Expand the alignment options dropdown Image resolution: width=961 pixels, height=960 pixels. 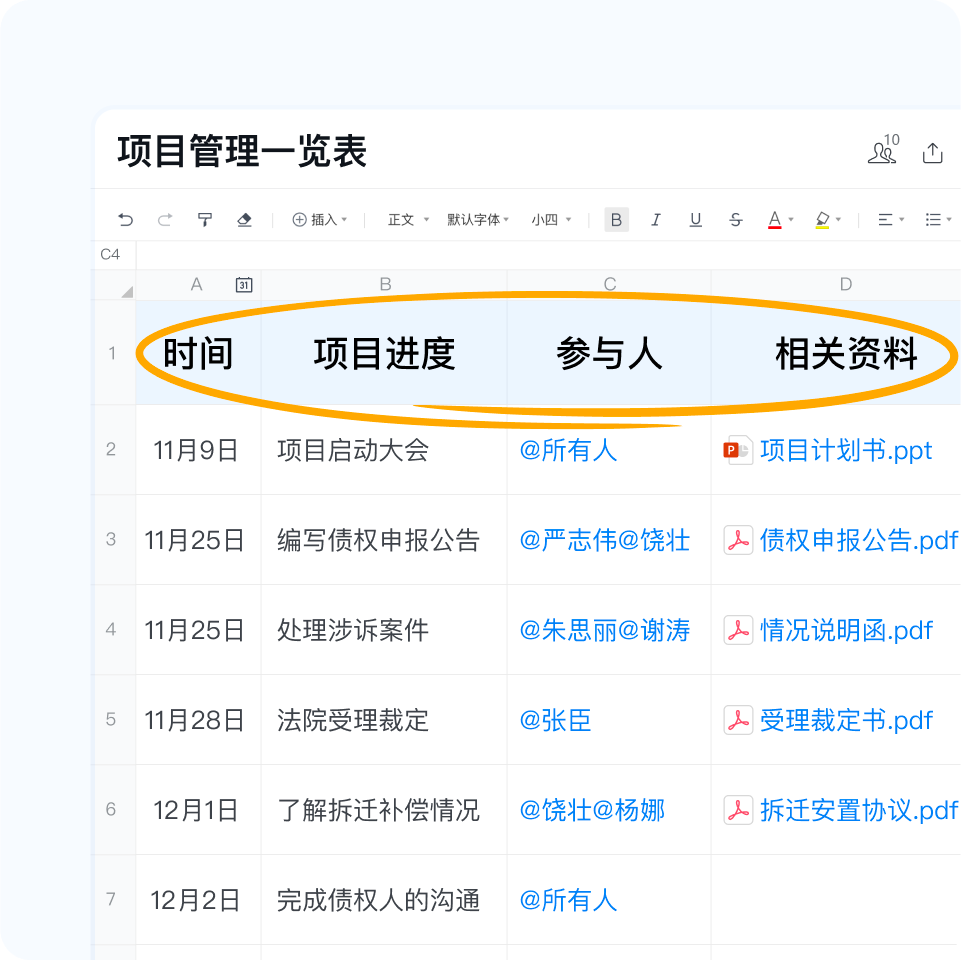888,219
